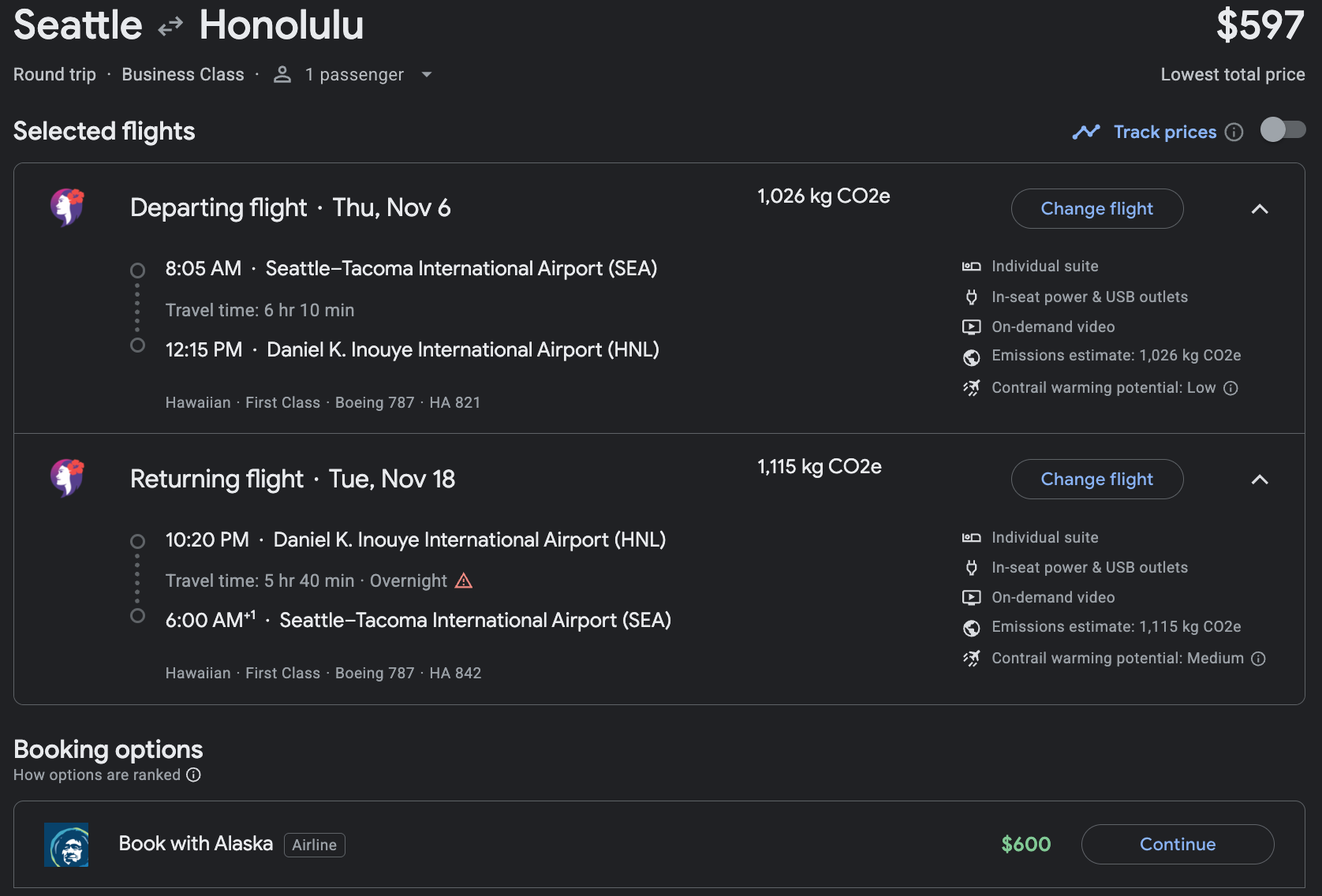Click the HA 821 flight details line

tap(323, 402)
